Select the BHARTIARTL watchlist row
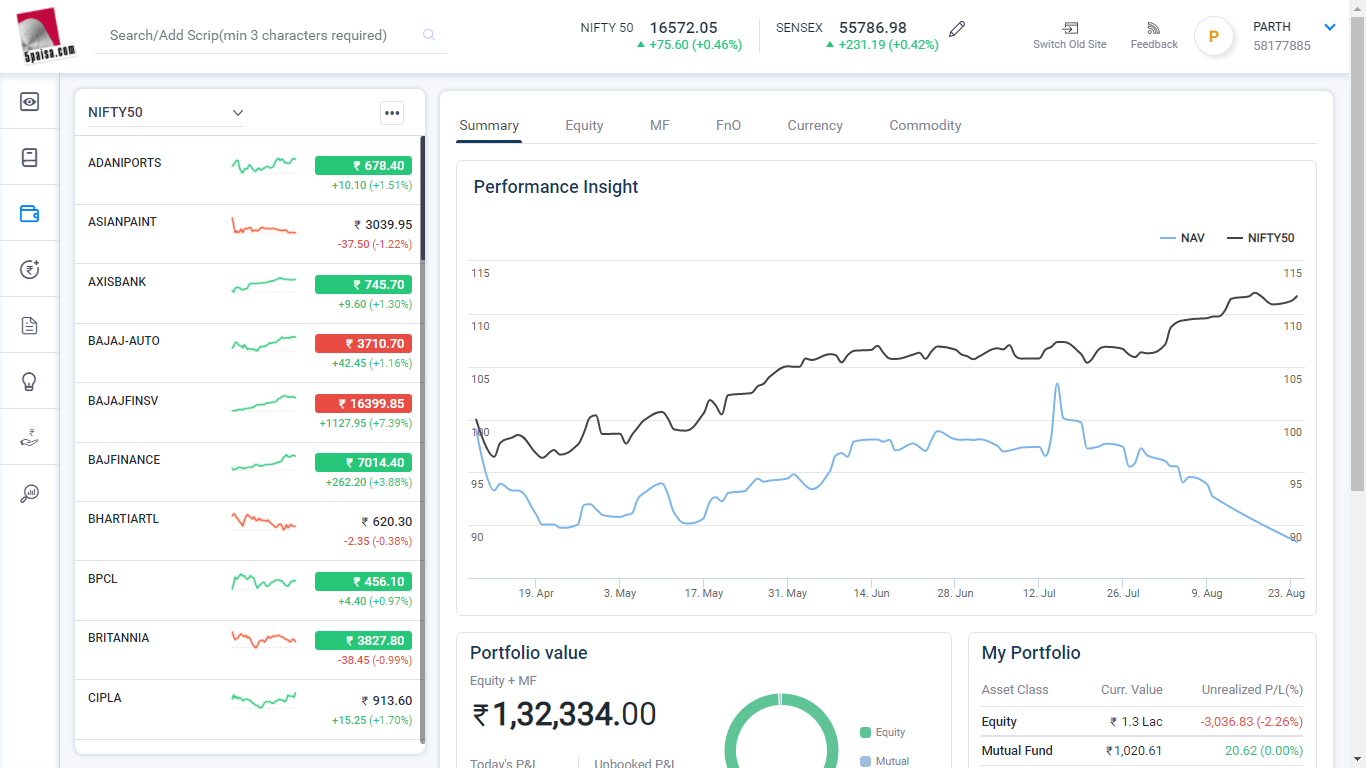This screenshot has height=768, width=1366. pos(250,531)
